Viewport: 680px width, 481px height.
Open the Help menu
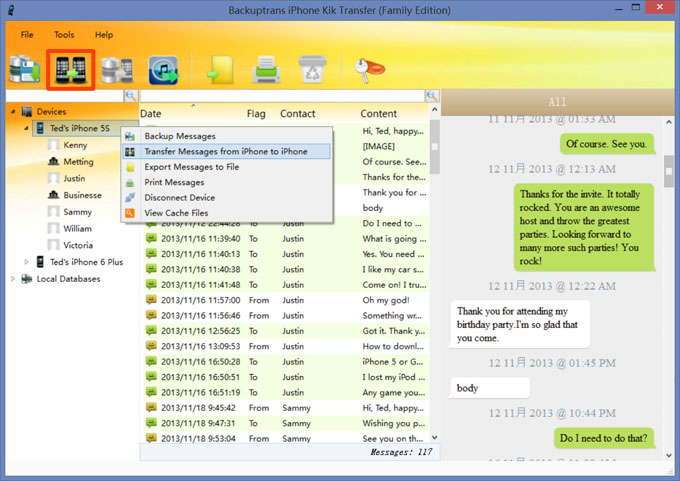104,35
